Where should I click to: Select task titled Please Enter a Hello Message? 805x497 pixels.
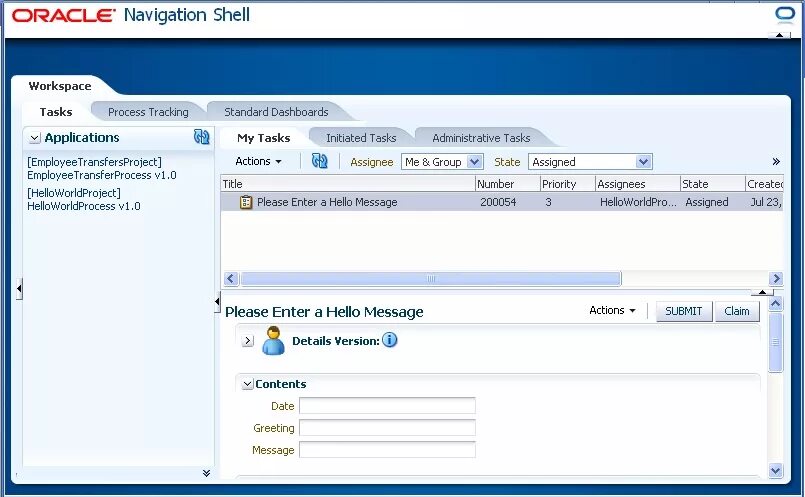coord(327,202)
